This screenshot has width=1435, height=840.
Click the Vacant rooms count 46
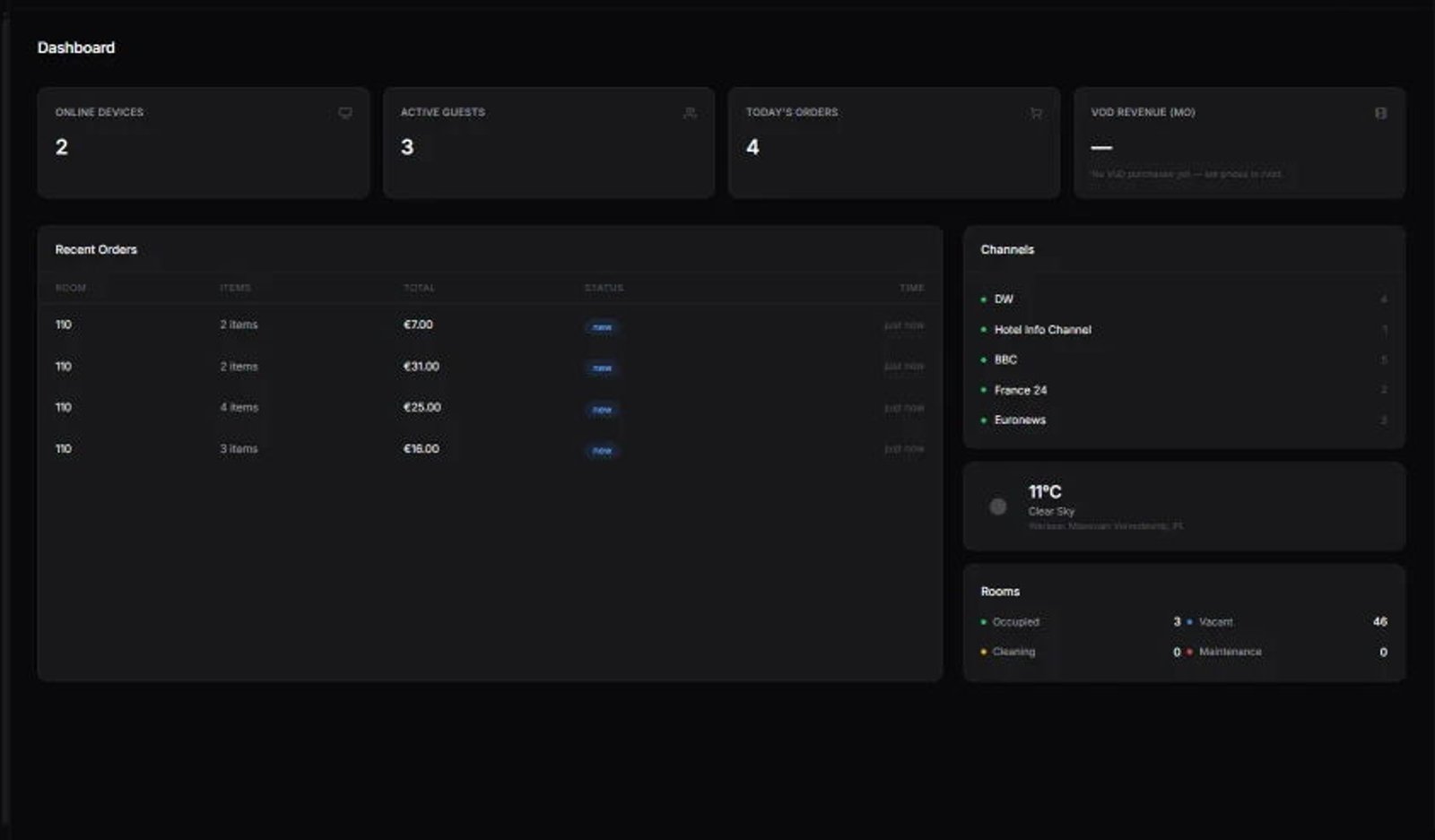1380,621
